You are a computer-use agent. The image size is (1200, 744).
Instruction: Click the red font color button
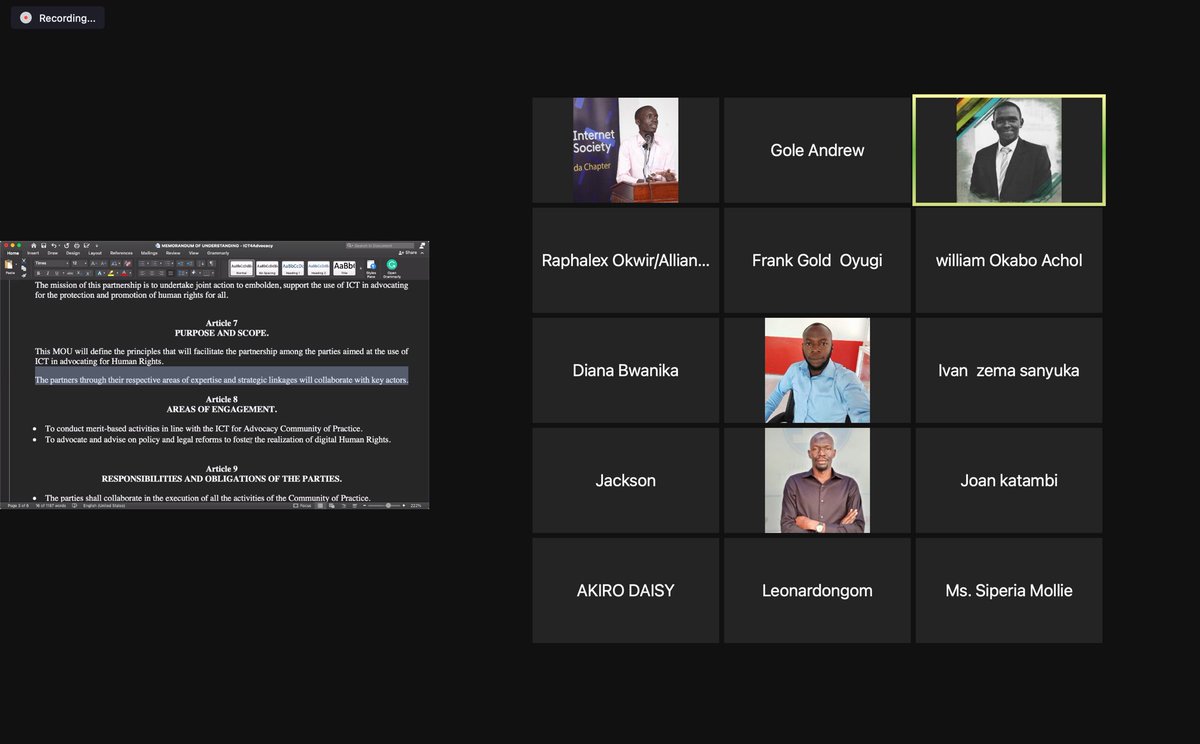click(124, 273)
